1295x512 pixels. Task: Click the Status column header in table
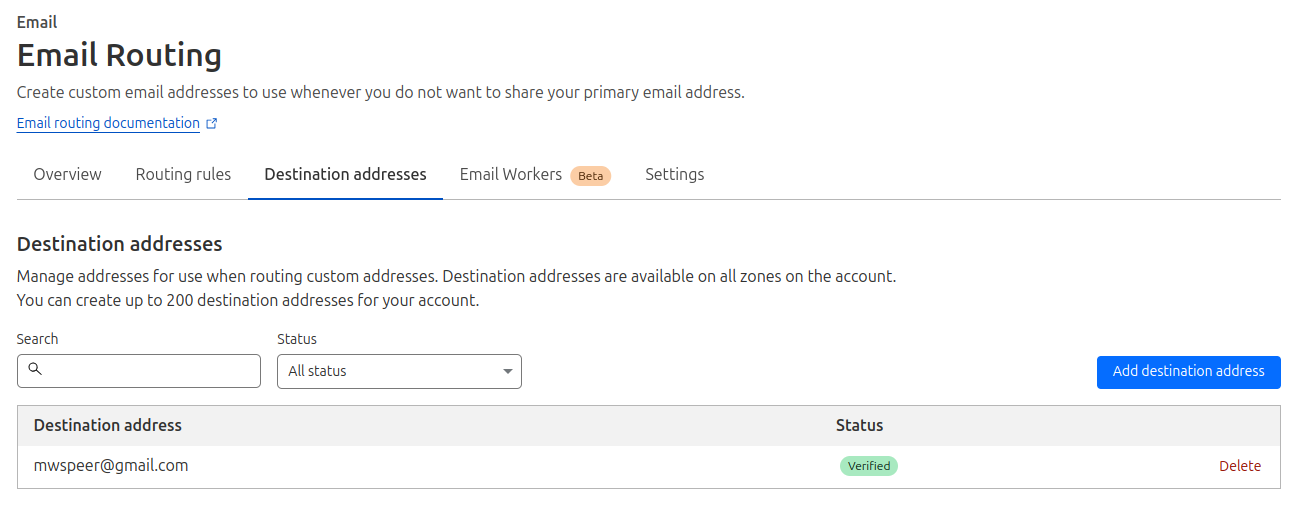click(x=859, y=426)
